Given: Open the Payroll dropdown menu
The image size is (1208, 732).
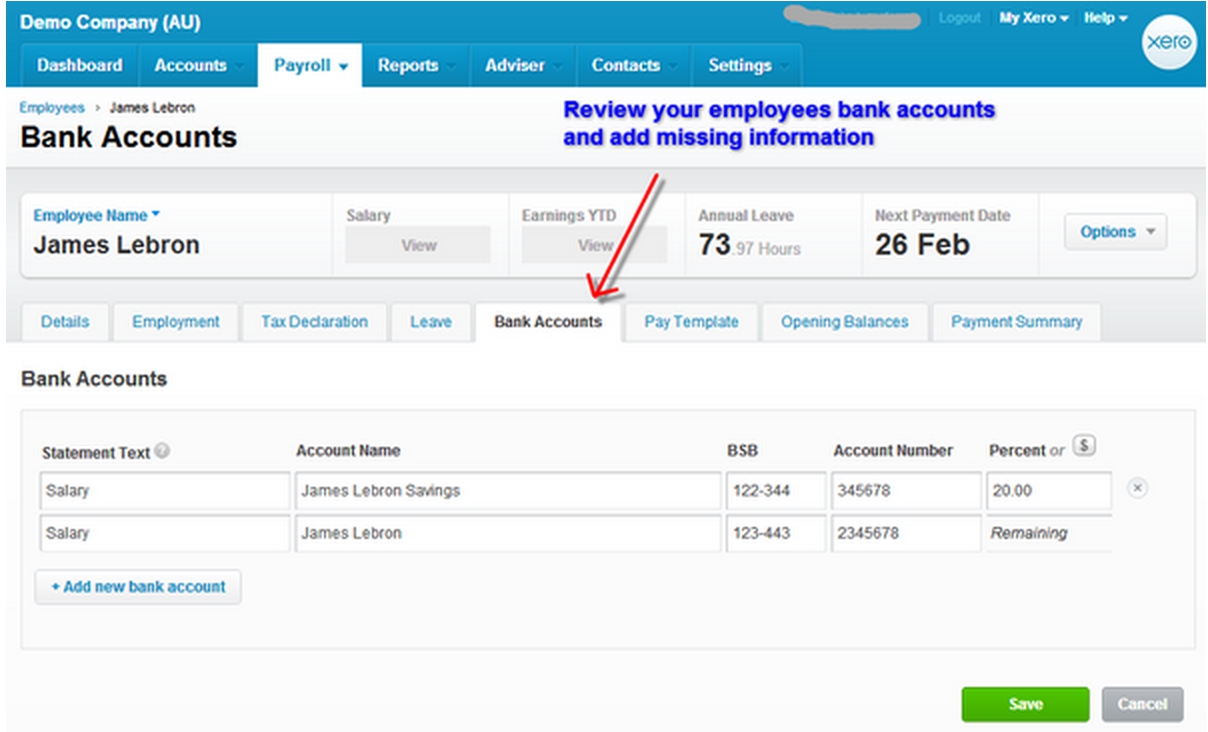Looking at the screenshot, I should coord(310,66).
